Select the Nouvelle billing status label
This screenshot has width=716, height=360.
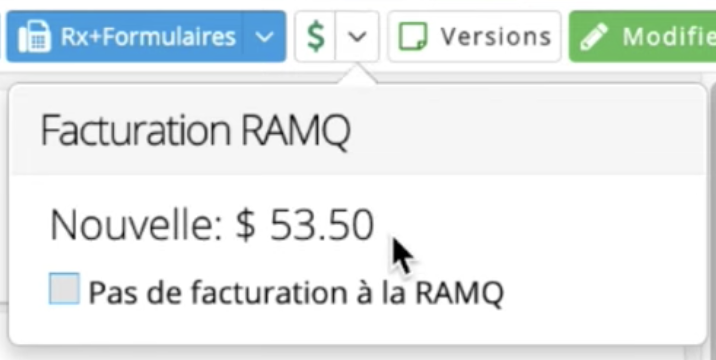coord(136,225)
